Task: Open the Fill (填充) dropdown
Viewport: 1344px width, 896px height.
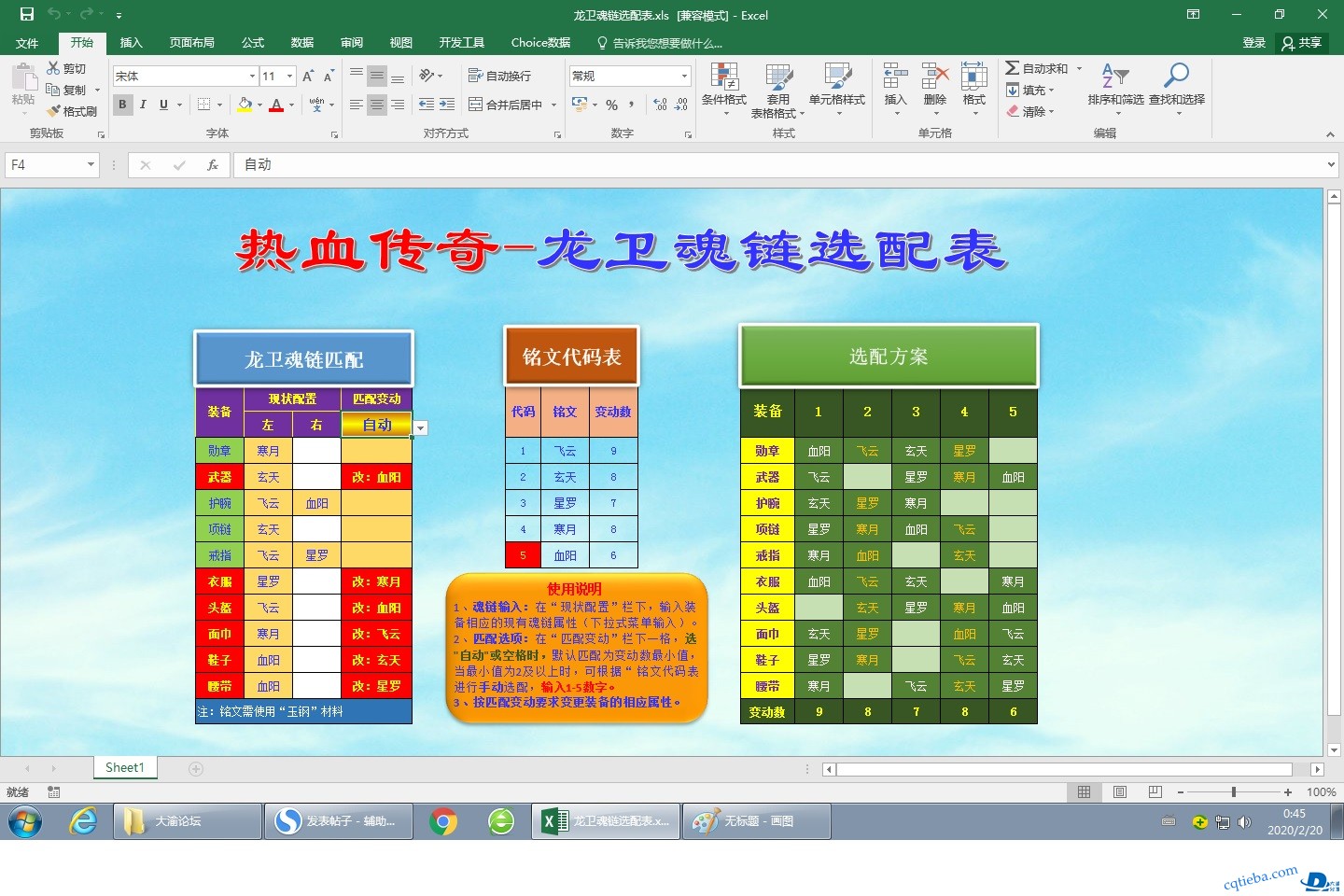Action: click(1030, 91)
